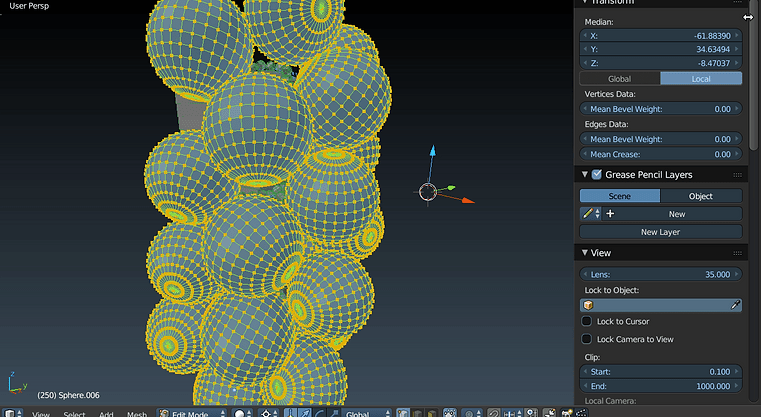The height and width of the screenshot is (417, 761).
Task: Click the View panel grip dots
Action: 737,253
